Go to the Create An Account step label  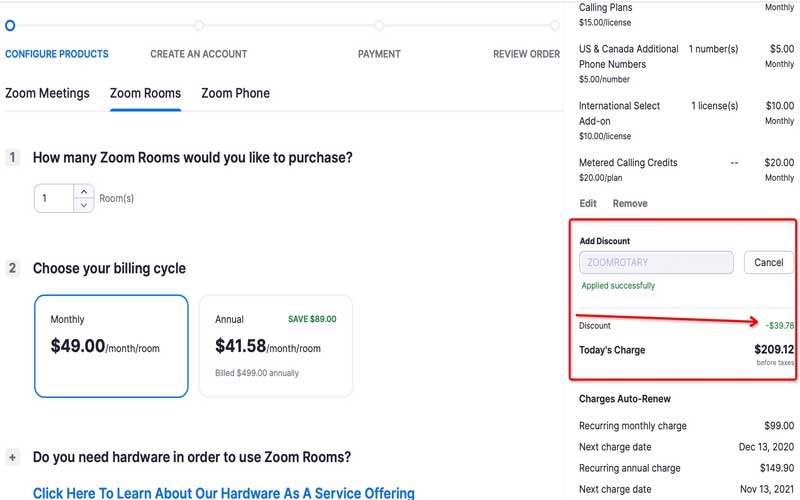198,54
